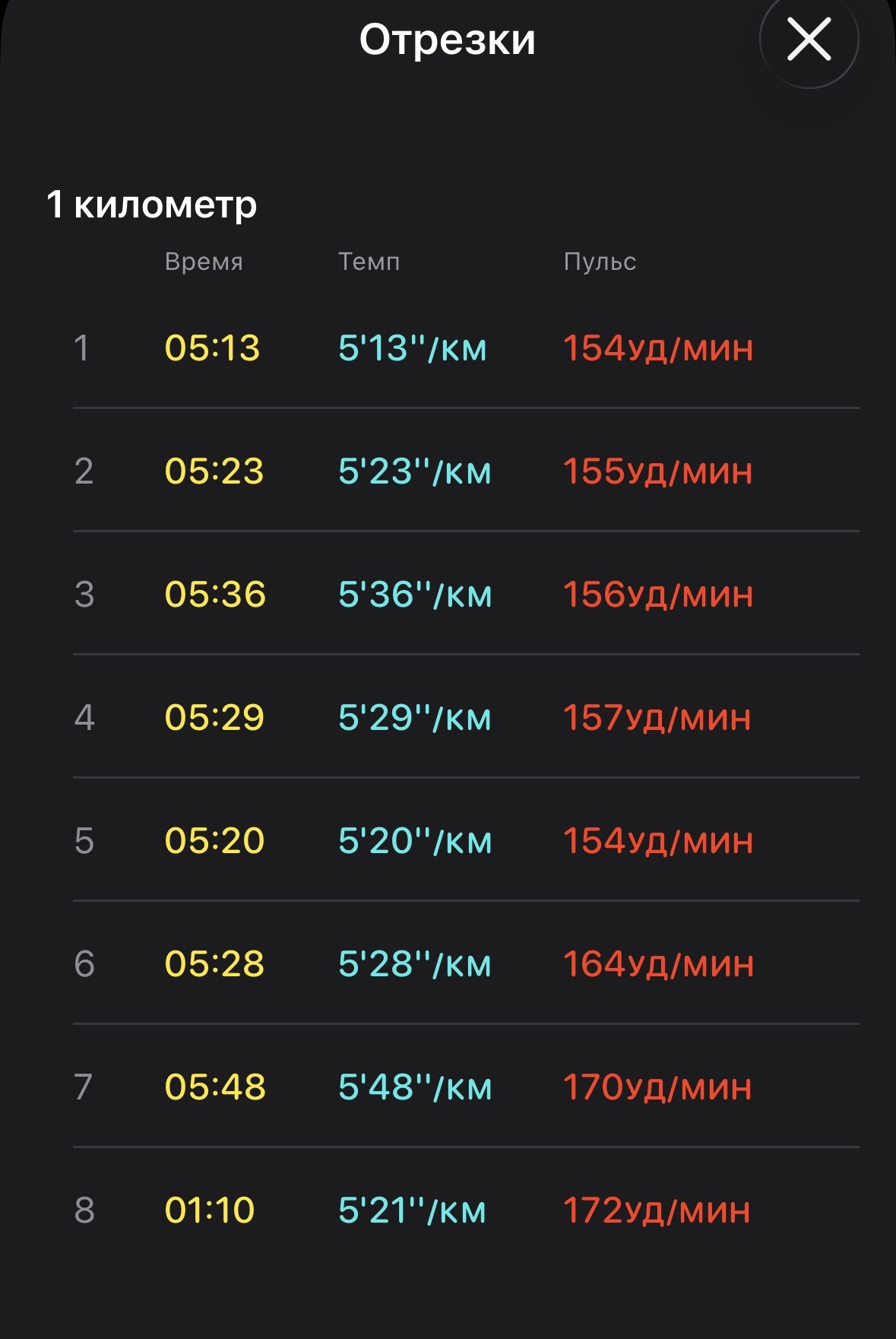Viewport: 896px width, 1339px height.
Task: Tap the Пульс column header
Action: click(x=600, y=262)
